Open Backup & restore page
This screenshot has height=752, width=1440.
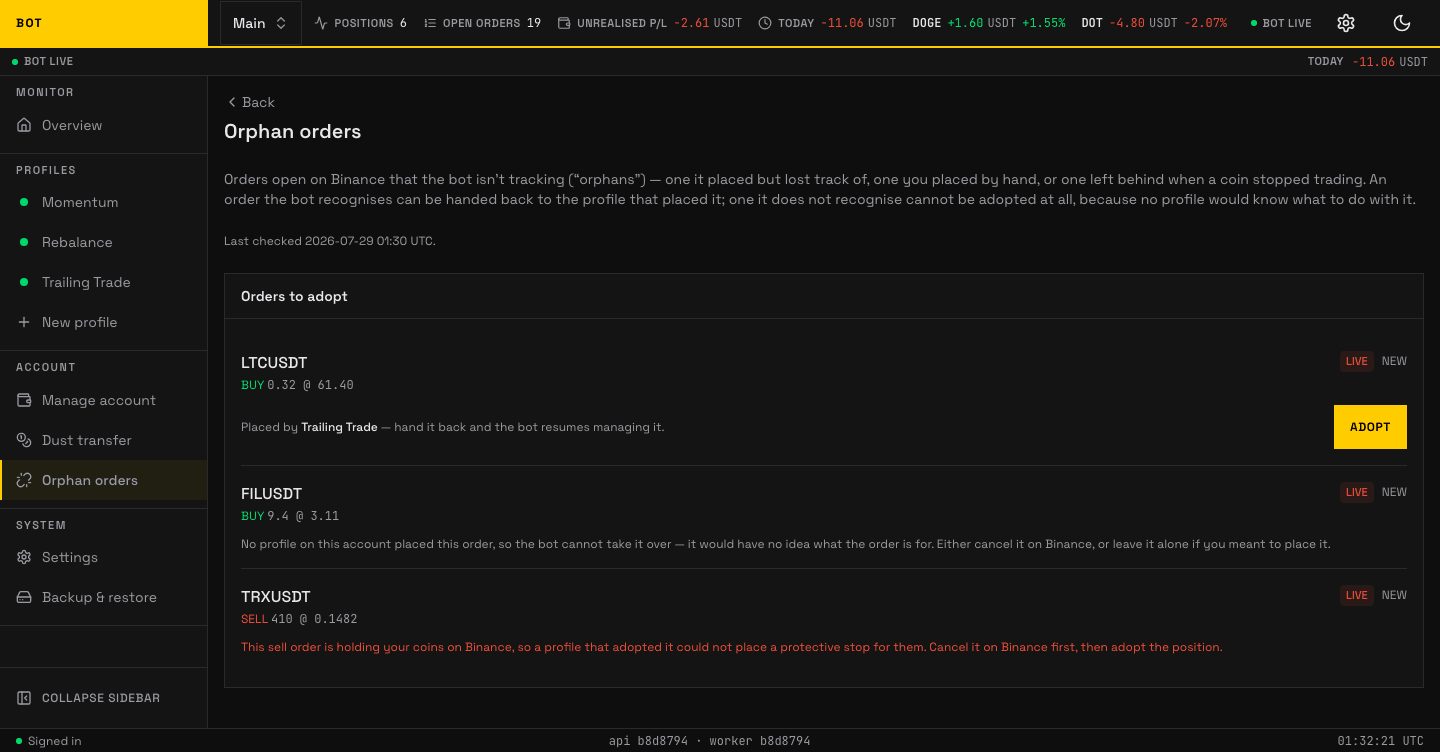(x=104, y=597)
